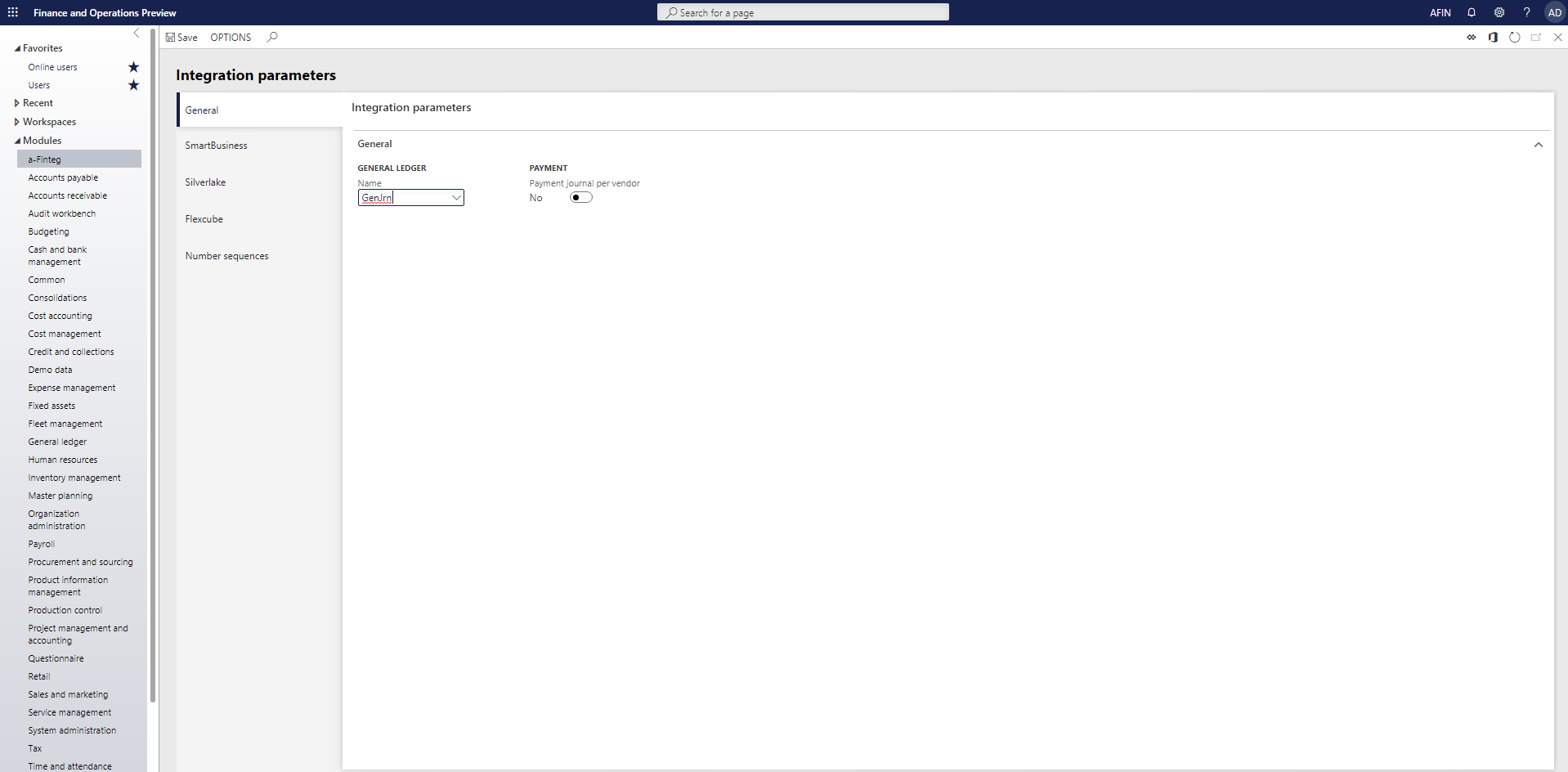Open the AD user account menu
1568x772 pixels.
[x=1555, y=12]
